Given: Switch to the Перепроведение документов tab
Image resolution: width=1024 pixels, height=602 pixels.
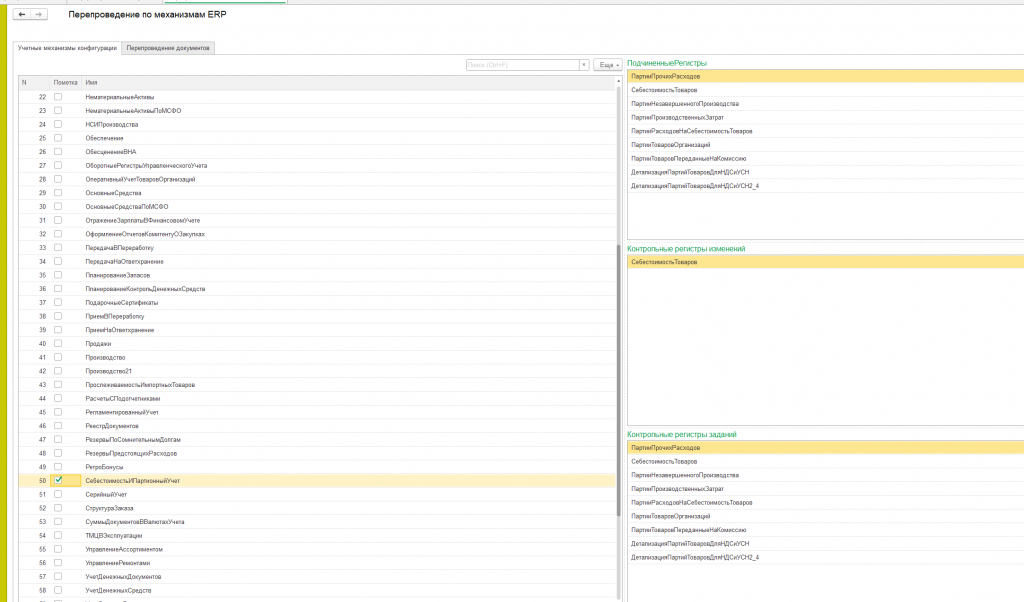Looking at the screenshot, I should tap(168, 48).
